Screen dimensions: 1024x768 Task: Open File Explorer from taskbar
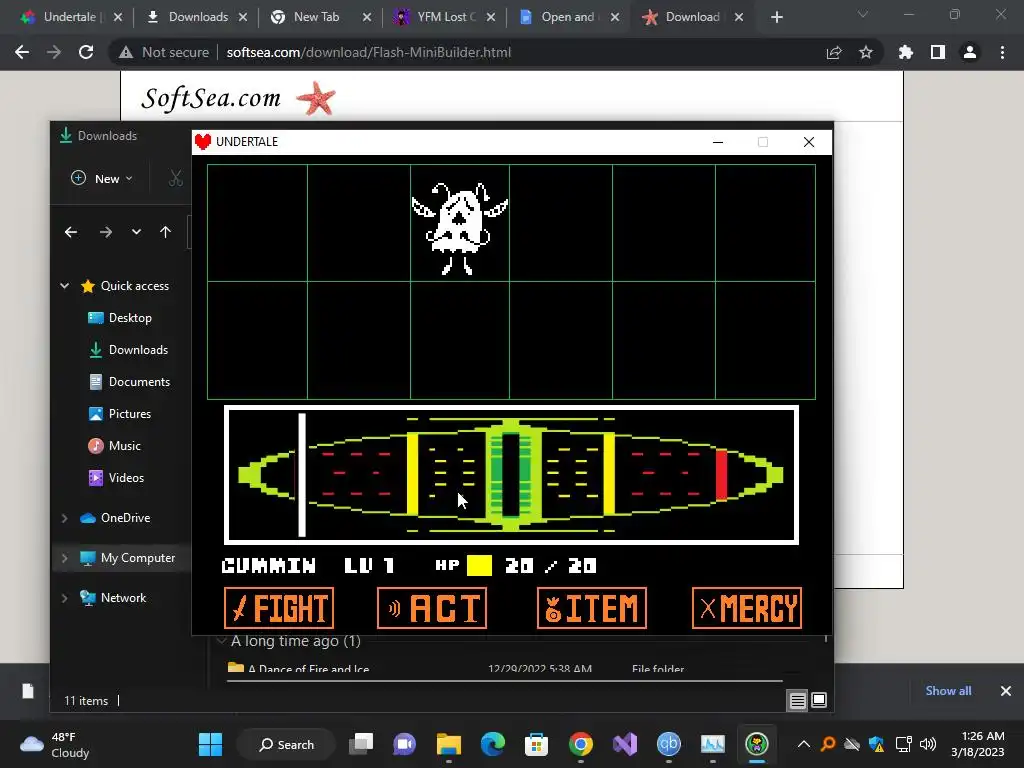(x=449, y=744)
